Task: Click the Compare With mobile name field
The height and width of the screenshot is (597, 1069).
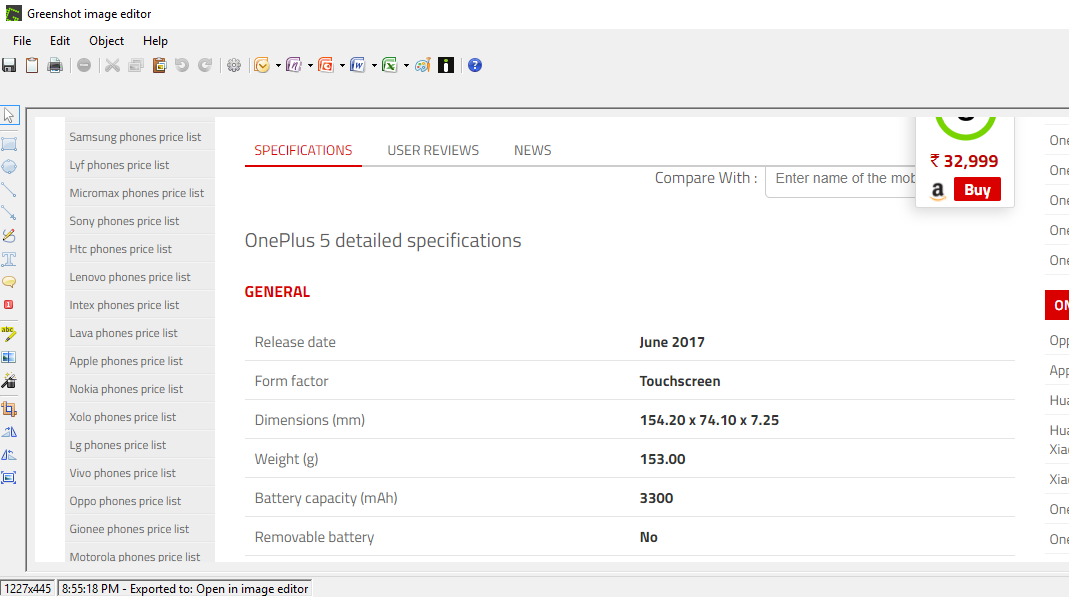Action: click(x=841, y=180)
